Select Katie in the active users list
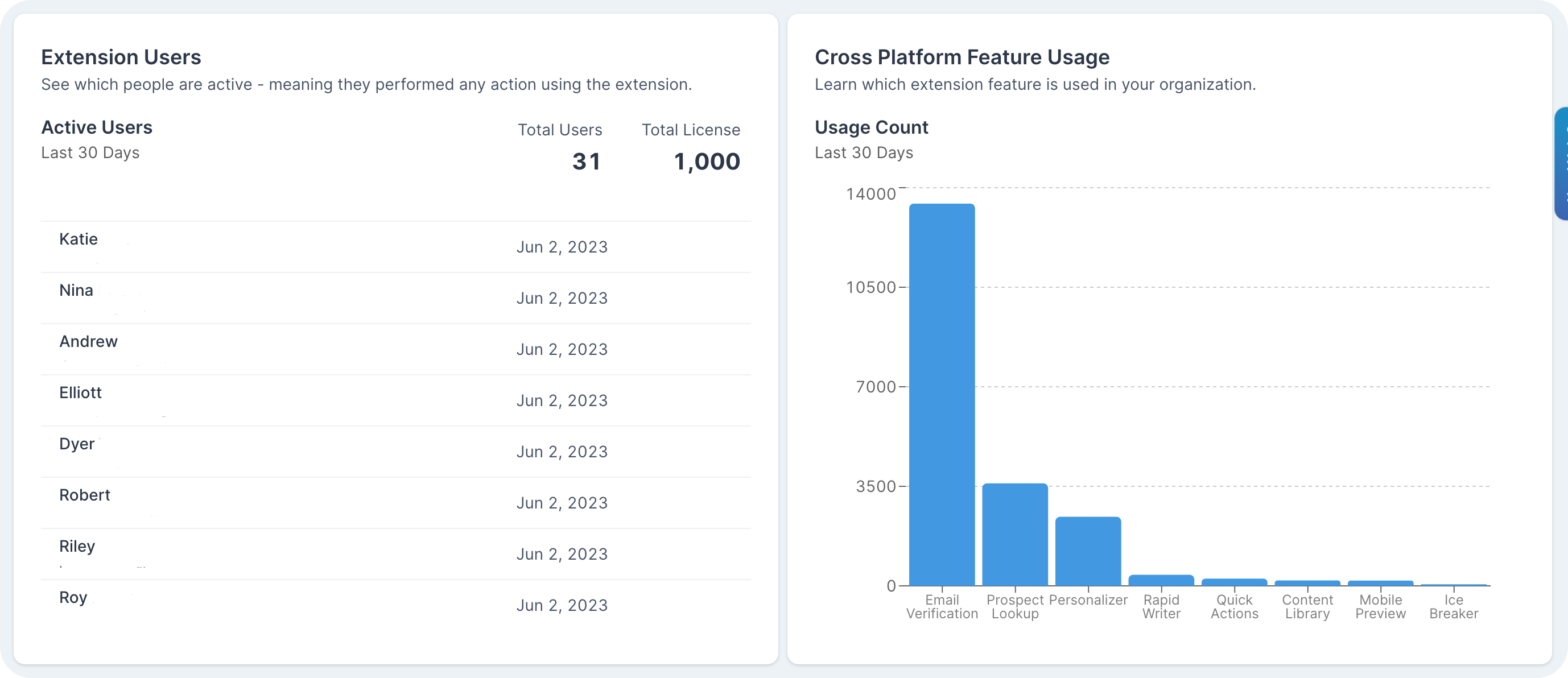Image resolution: width=1568 pixels, height=678 pixels. (395, 247)
